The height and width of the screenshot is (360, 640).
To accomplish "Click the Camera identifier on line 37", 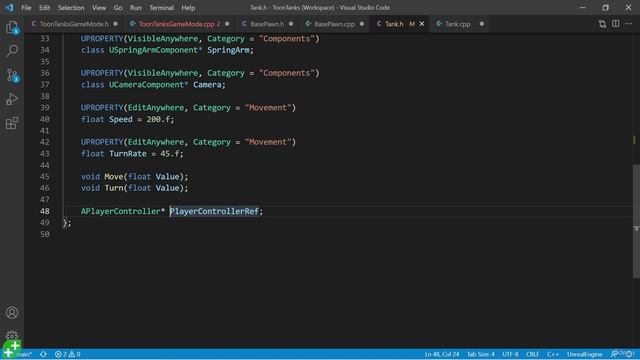I will (207, 84).
